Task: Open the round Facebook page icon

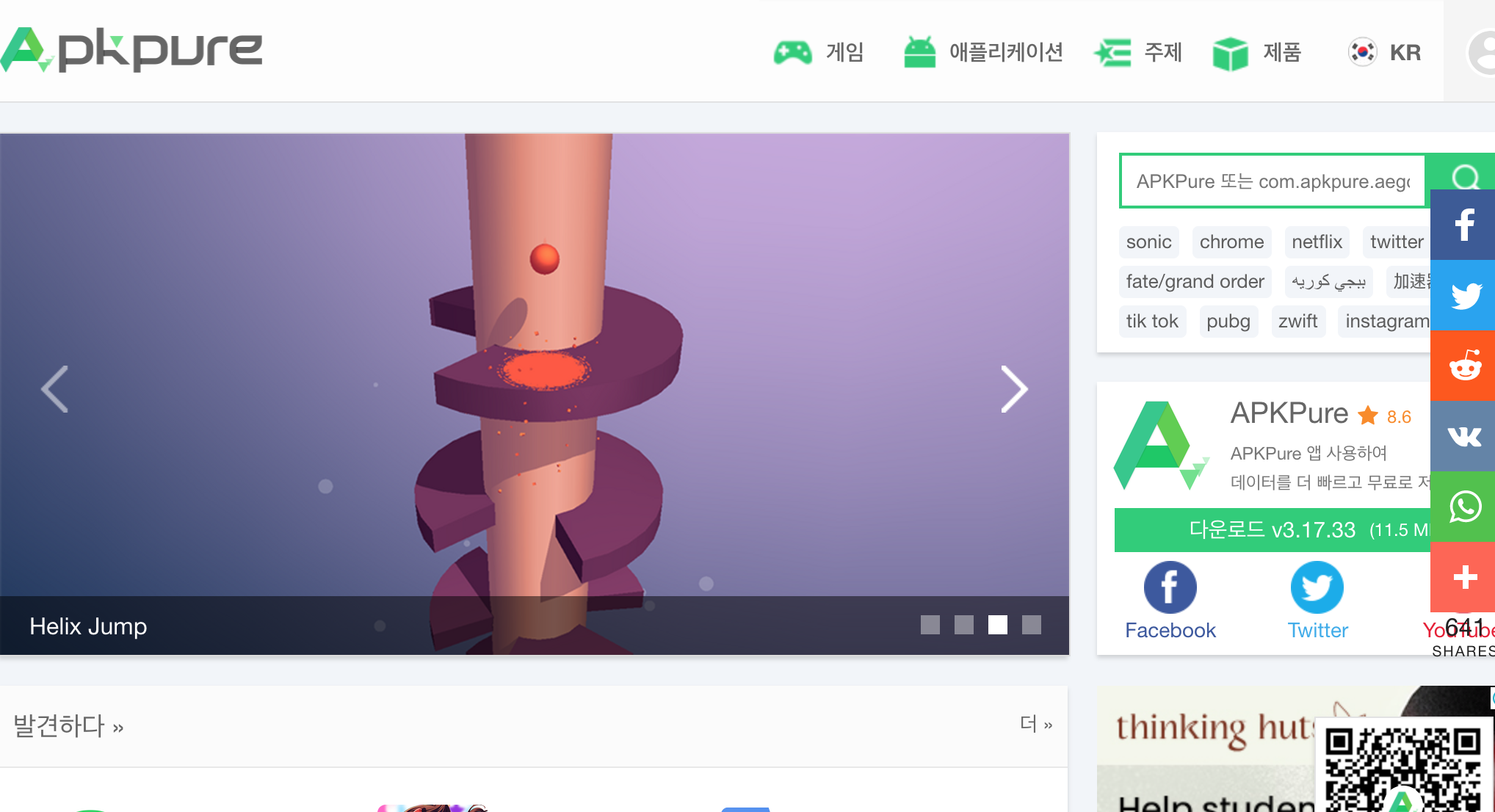Action: [1170, 587]
